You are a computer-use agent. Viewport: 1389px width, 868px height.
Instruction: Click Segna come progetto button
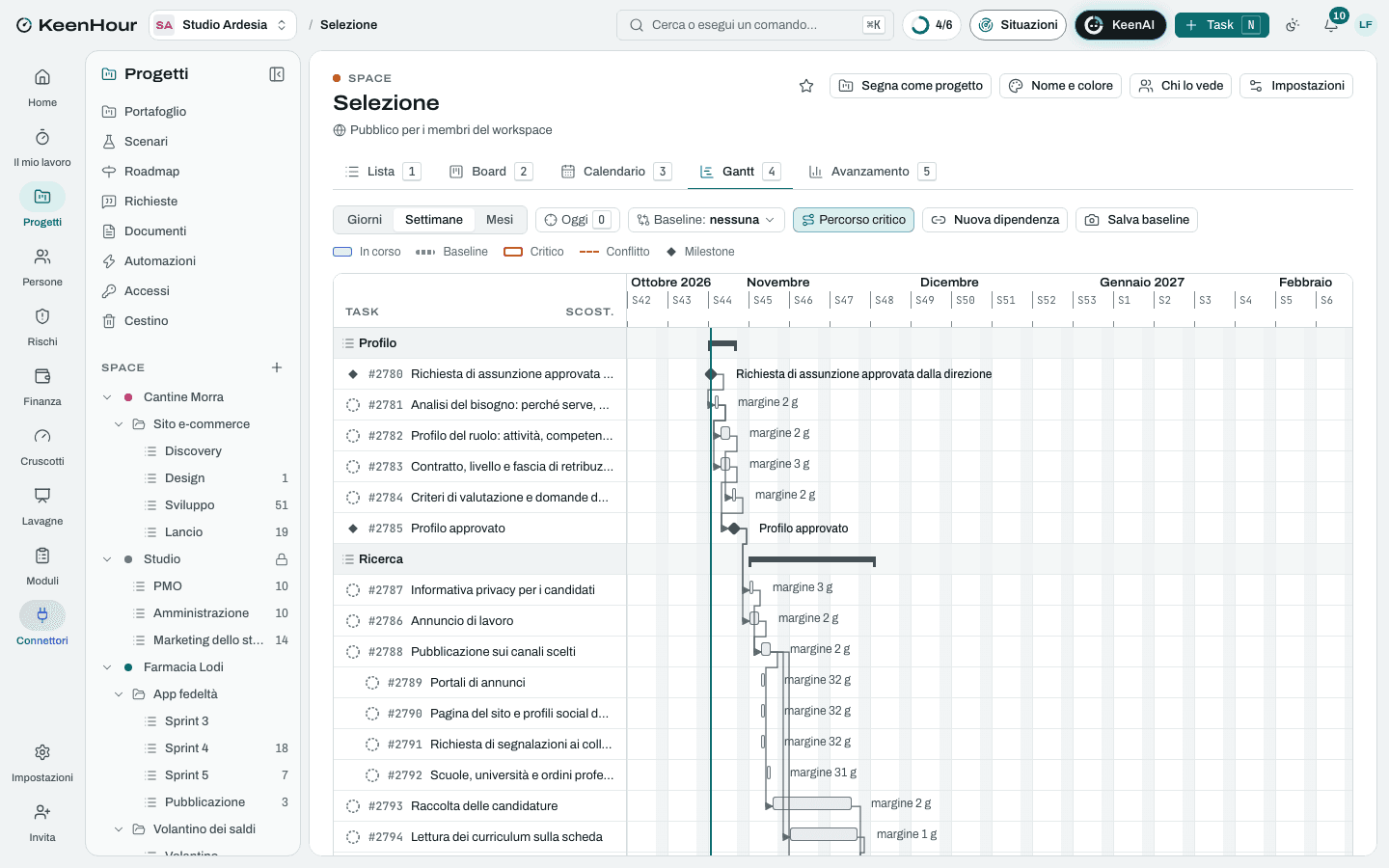point(911,86)
